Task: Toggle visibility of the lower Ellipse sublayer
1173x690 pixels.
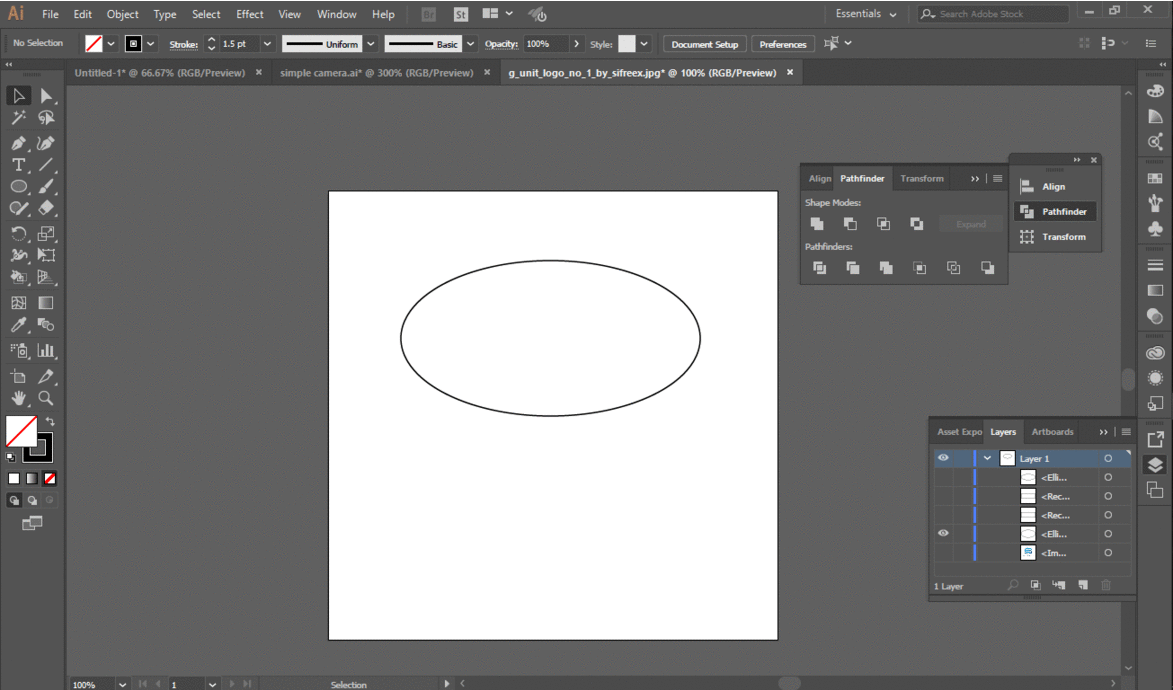Action: [x=942, y=533]
